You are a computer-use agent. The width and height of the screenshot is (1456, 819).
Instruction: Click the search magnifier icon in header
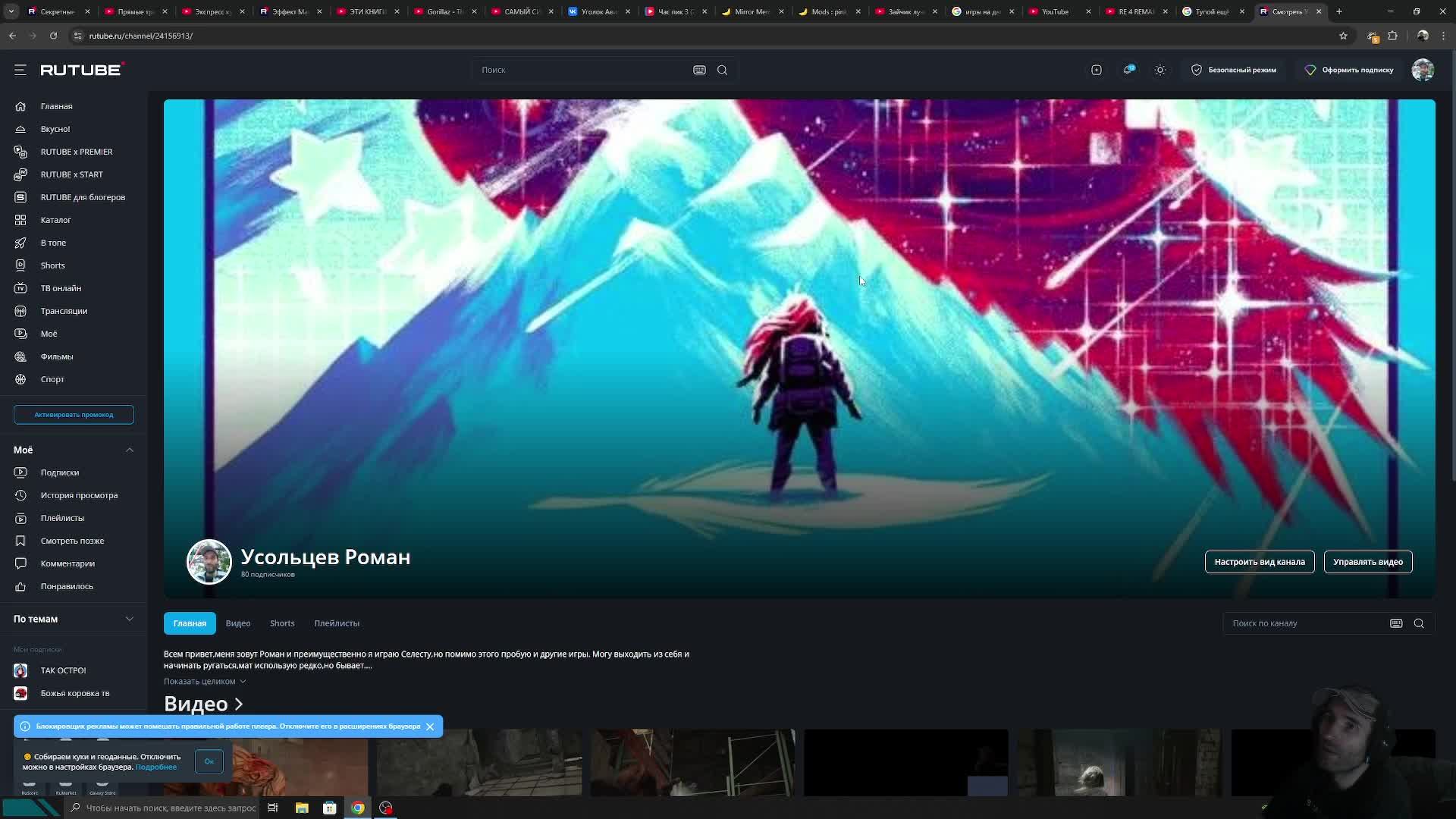[x=722, y=70]
